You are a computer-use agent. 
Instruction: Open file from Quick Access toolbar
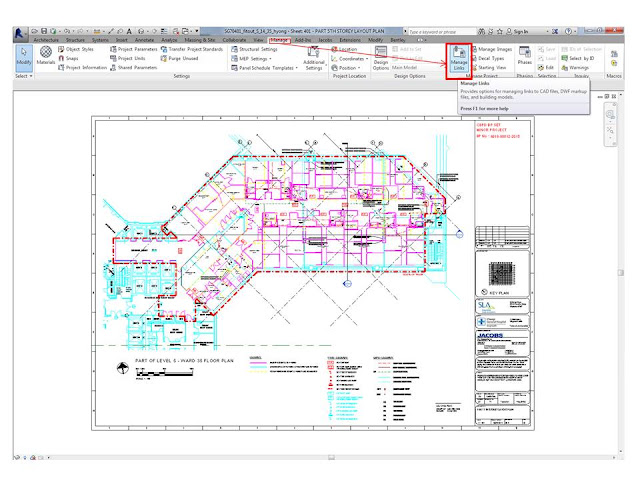(35, 31)
